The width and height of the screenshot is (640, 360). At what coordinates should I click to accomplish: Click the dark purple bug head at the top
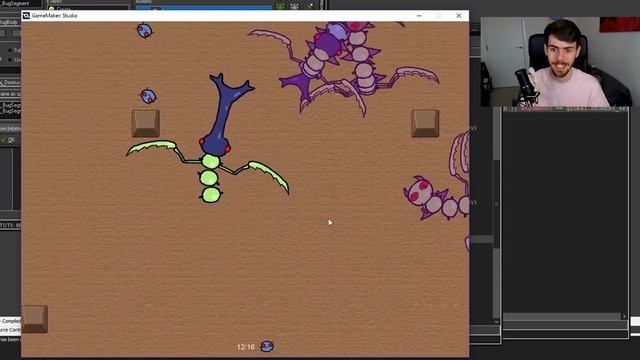coord(327,44)
